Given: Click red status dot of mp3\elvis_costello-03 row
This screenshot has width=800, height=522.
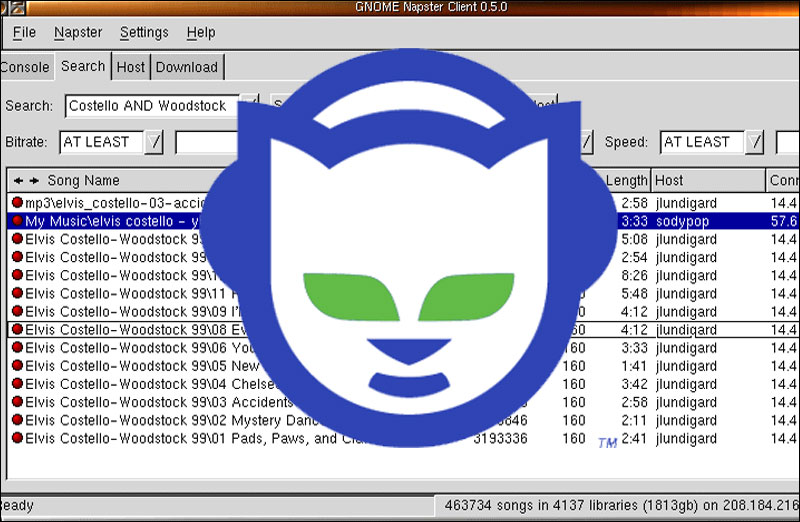Looking at the screenshot, I should coord(17,203).
